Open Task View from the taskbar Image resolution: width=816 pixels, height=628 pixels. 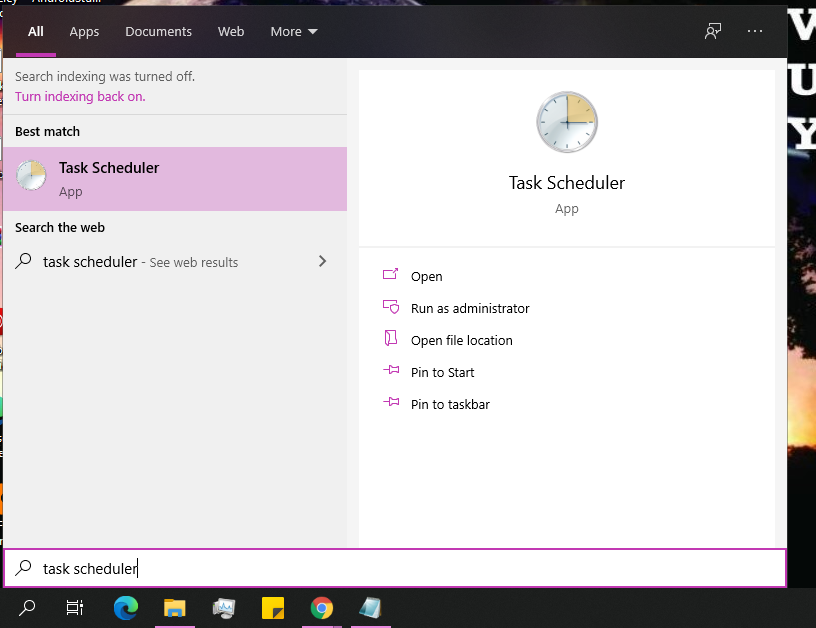pyautogui.click(x=74, y=607)
